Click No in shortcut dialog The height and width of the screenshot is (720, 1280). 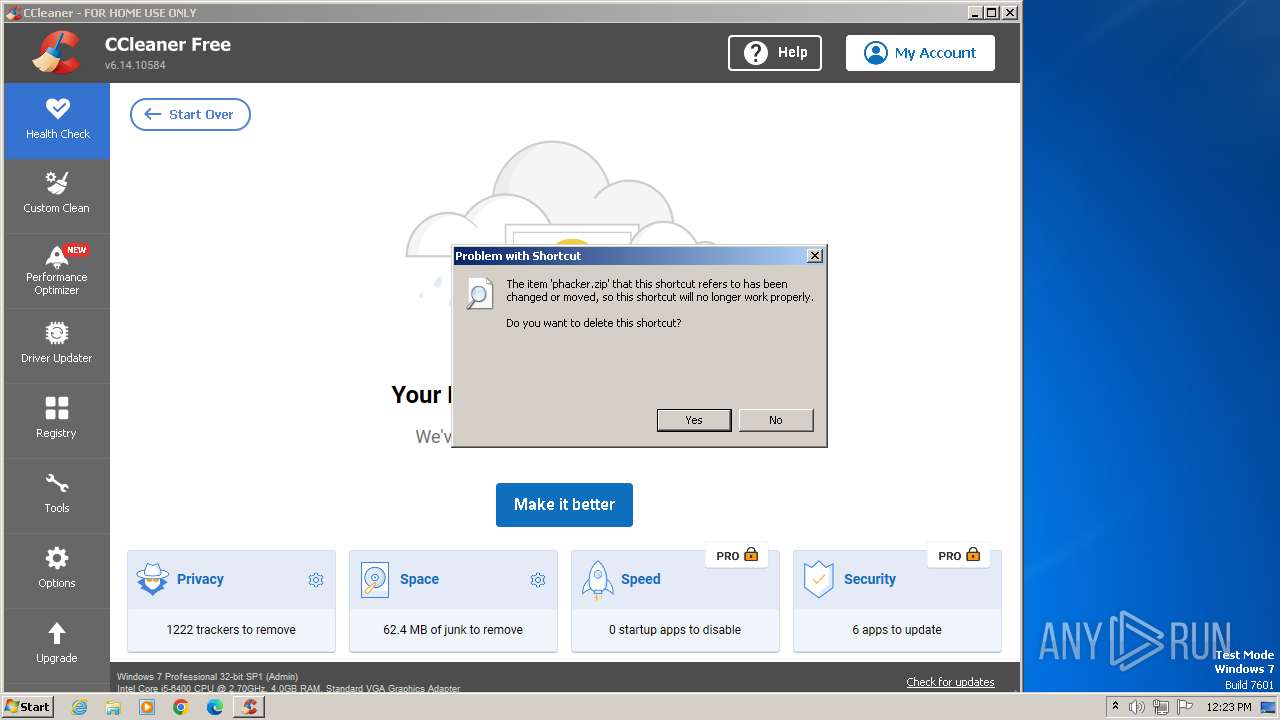(x=776, y=420)
